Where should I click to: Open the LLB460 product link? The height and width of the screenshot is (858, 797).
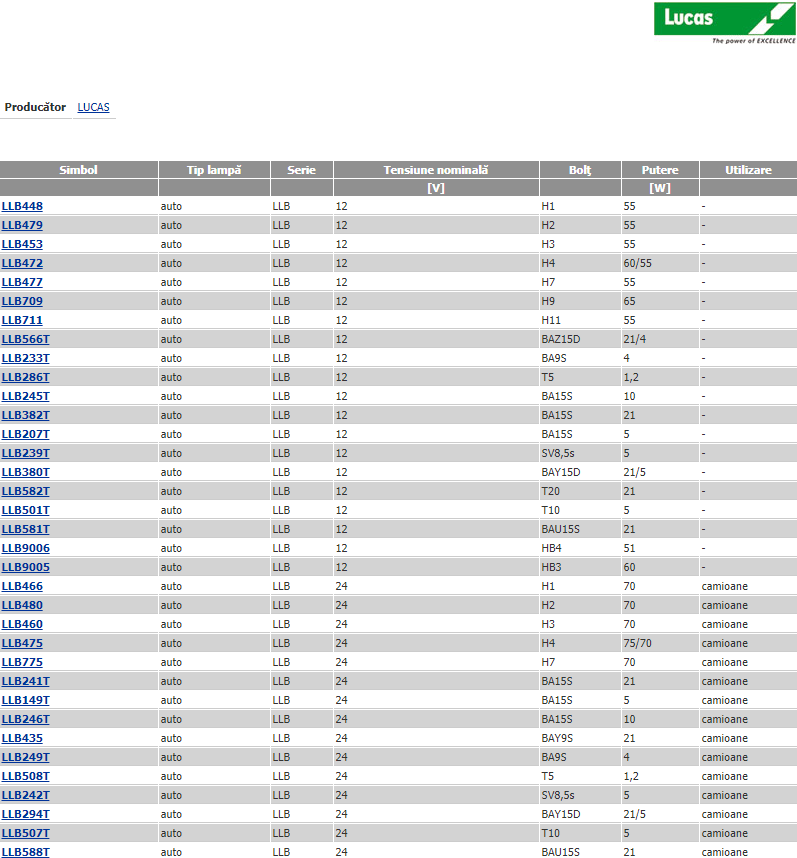click(22, 624)
